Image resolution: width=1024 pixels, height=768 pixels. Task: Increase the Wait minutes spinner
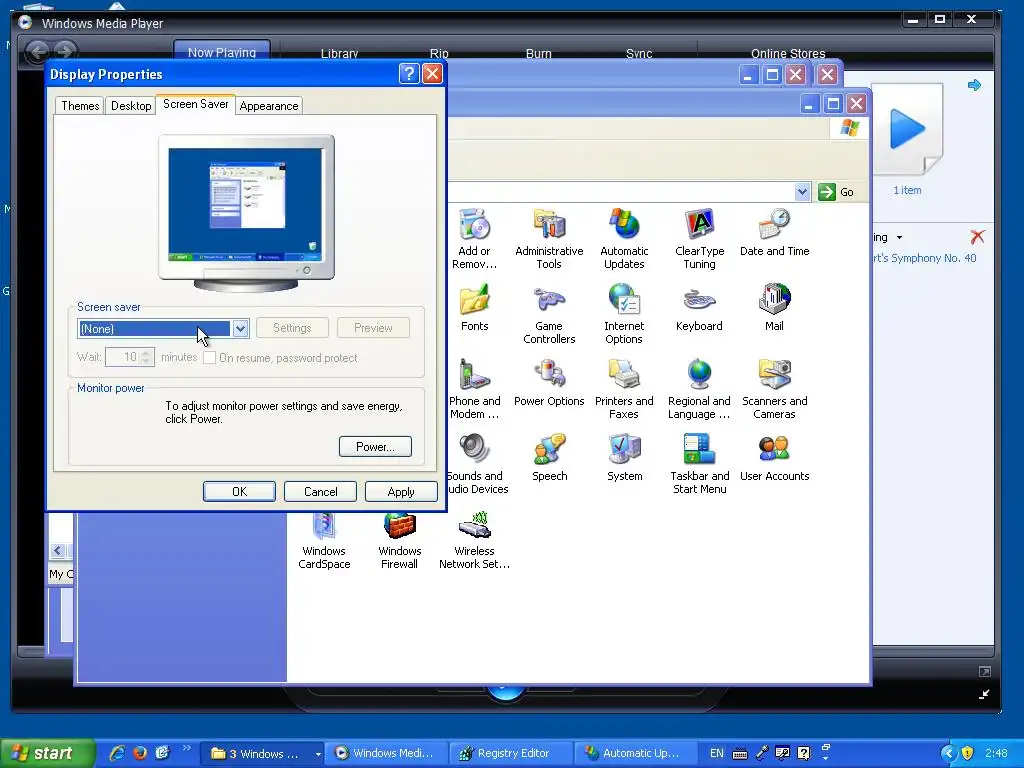[x=146, y=353]
